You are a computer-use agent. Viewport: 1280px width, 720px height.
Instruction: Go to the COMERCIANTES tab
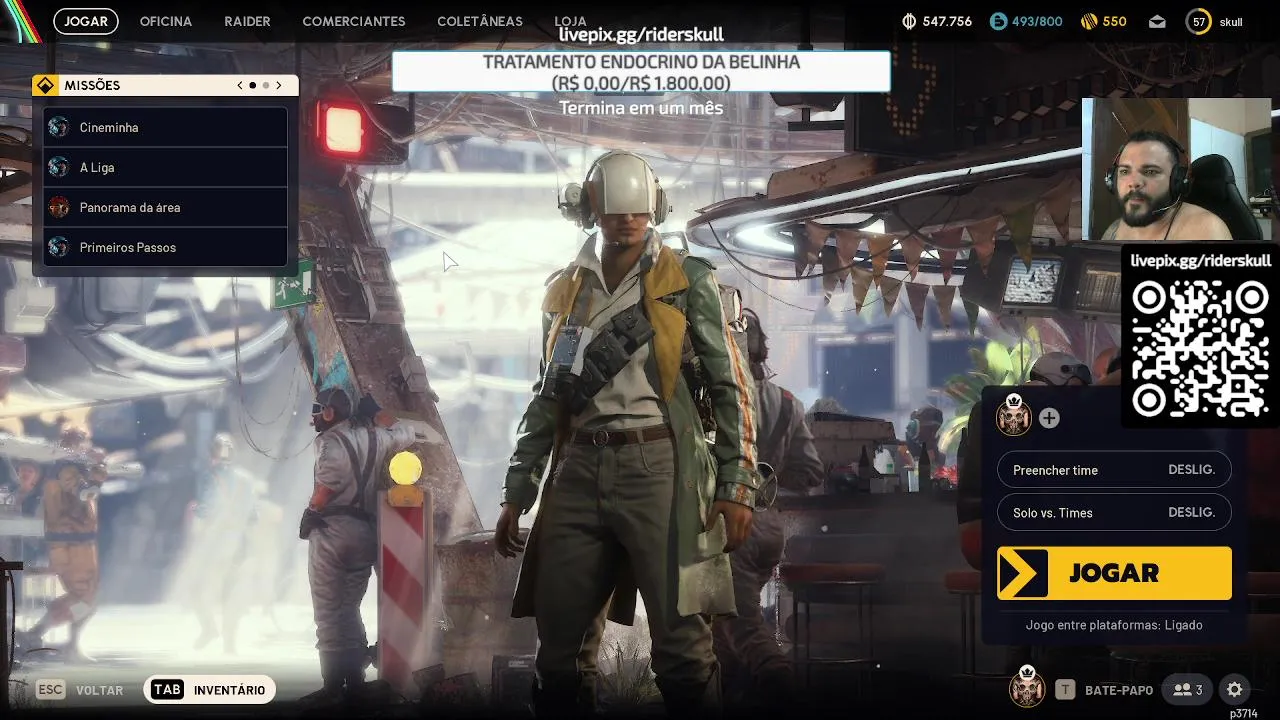(354, 21)
